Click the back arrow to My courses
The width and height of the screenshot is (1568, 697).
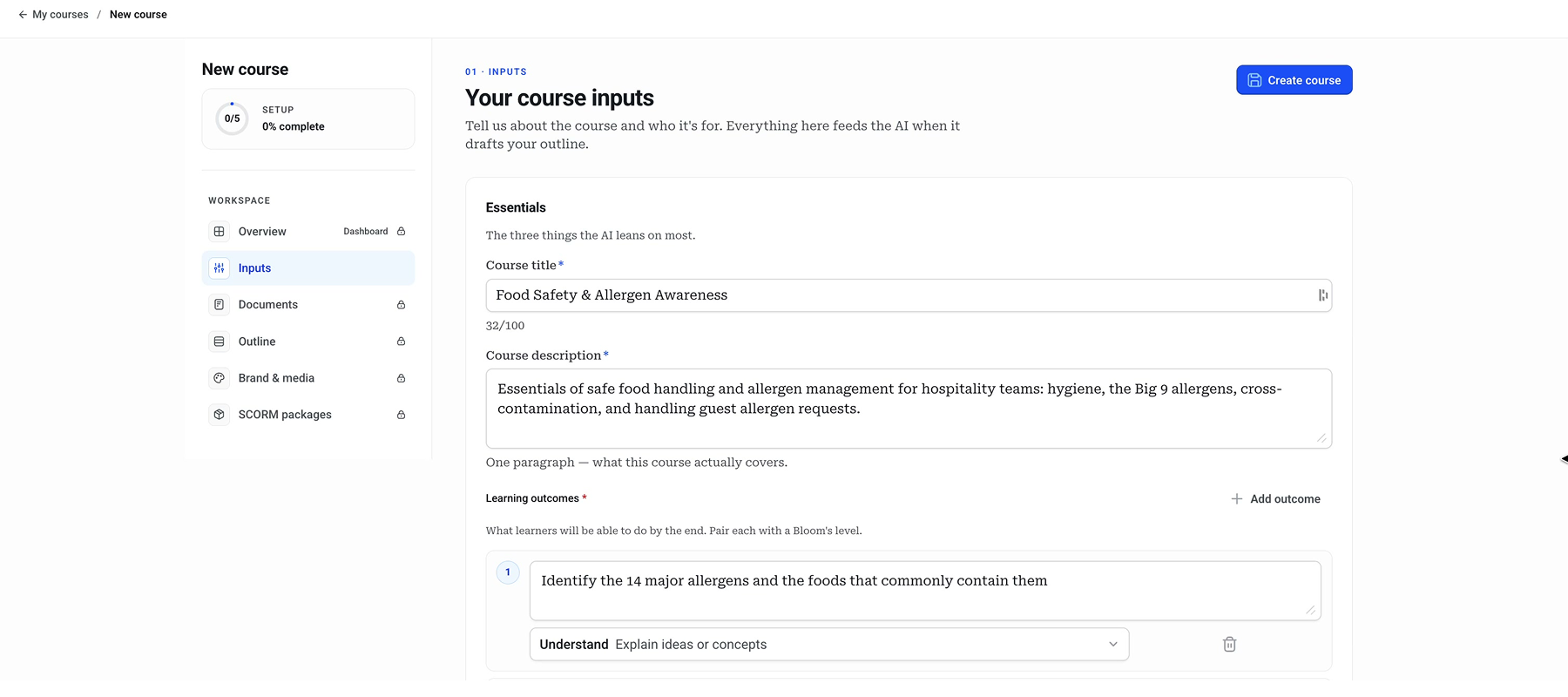coord(23,15)
